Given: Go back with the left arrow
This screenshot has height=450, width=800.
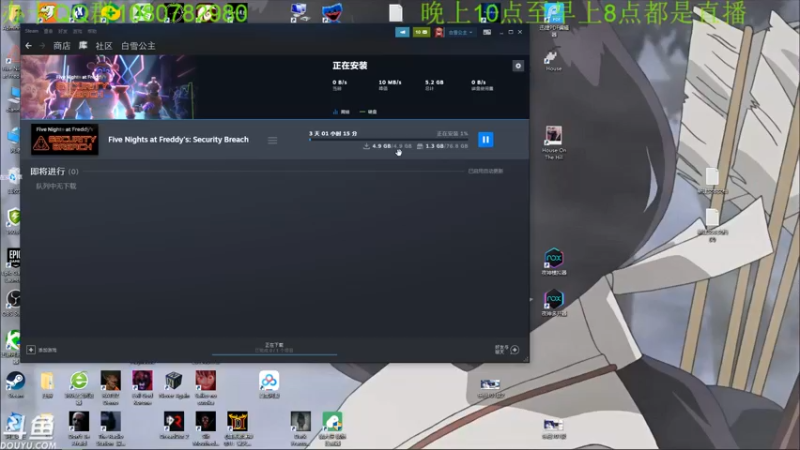Looking at the screenshot, I should tap(29, 46).
